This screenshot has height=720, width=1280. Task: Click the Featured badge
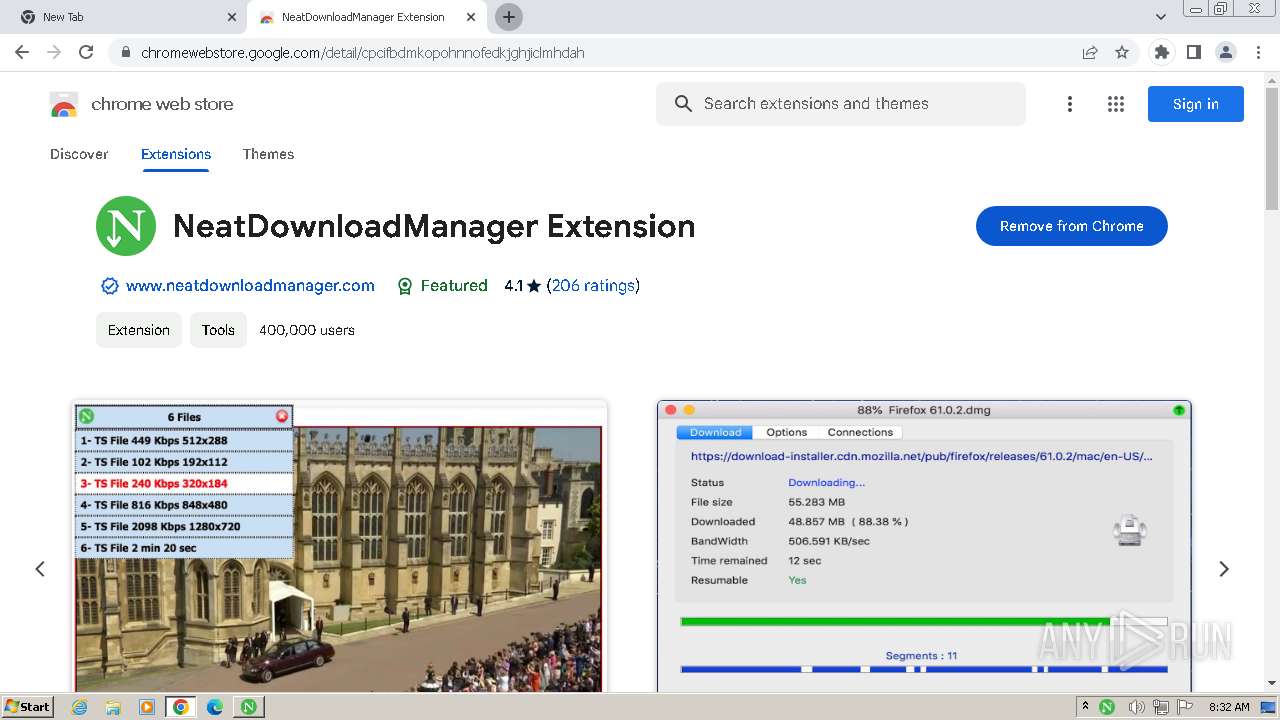pyautogui.click(x=442, y=286)
